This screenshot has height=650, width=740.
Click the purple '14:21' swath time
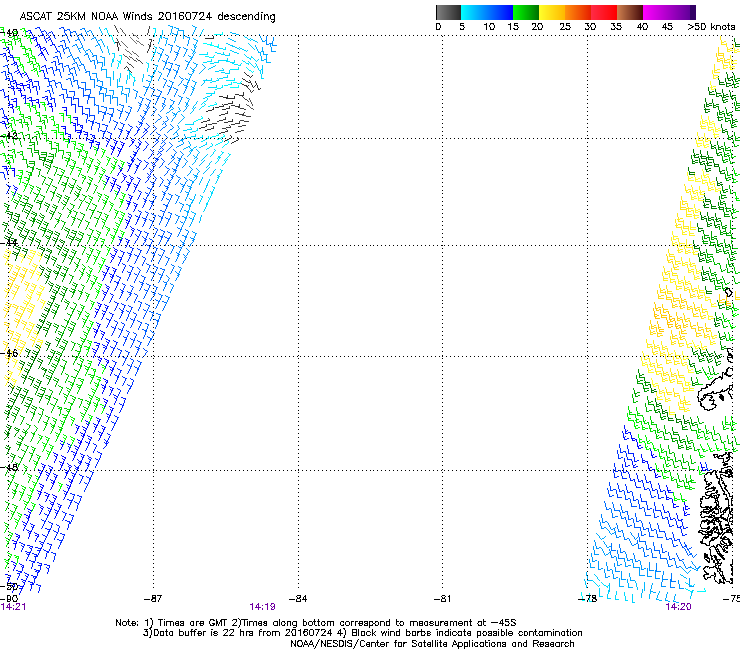pyautogui.click(x=13, y=607)
